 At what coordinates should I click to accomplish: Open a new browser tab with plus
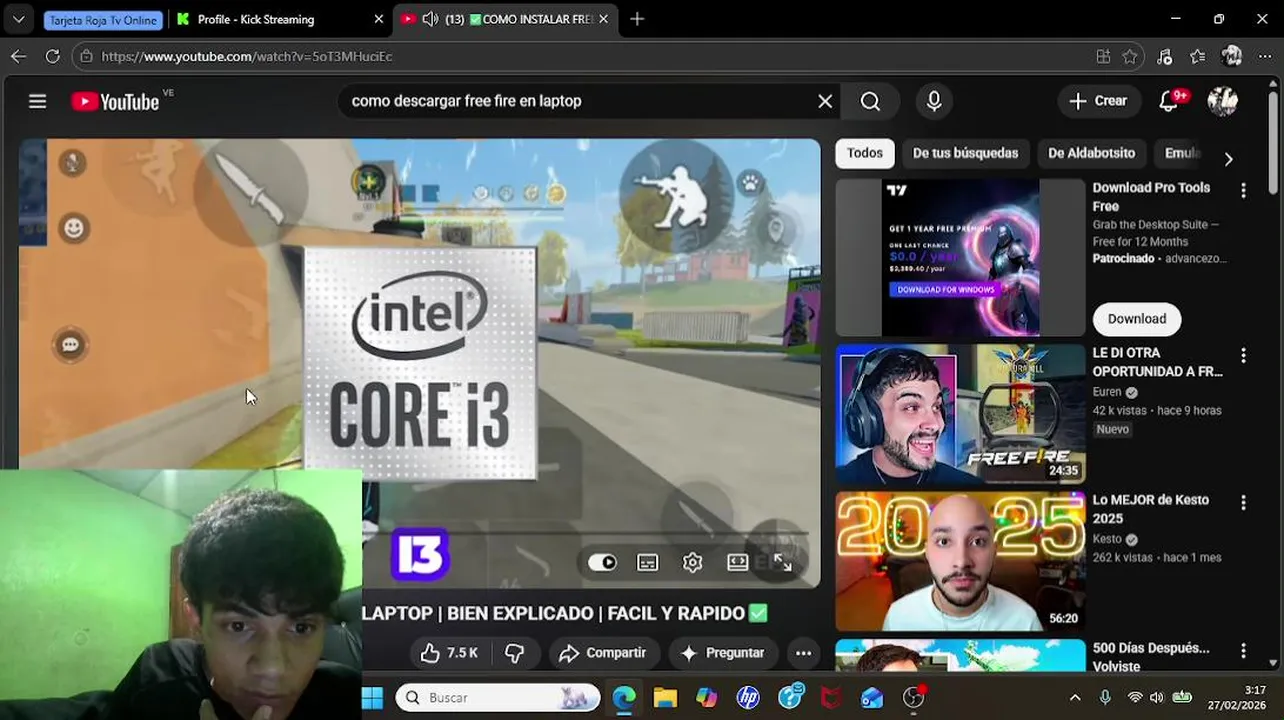(x=637, y=19)
